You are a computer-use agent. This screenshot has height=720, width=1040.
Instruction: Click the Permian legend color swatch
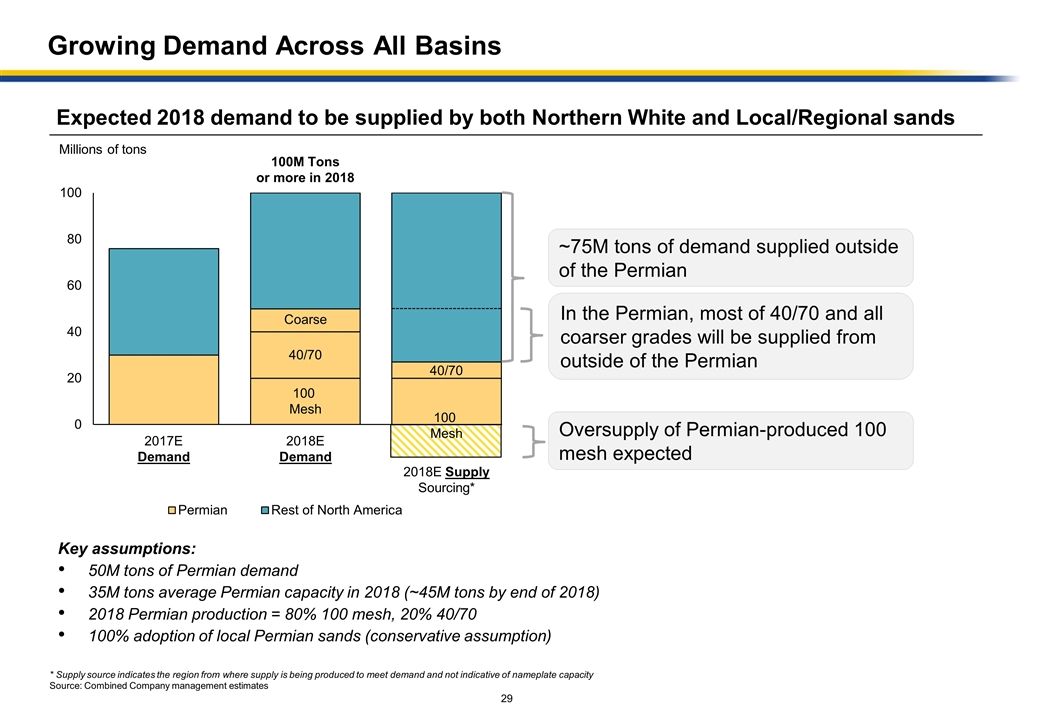171,510
